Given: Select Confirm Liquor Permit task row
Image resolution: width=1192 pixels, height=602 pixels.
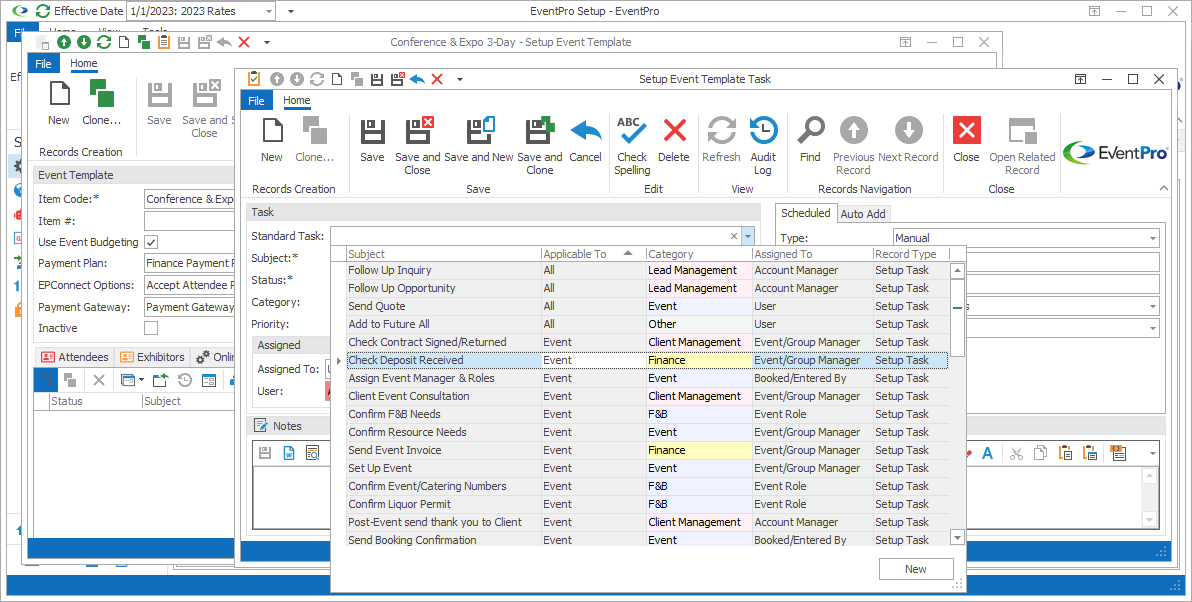Looking at the screenshot, I should coord(647,504).
